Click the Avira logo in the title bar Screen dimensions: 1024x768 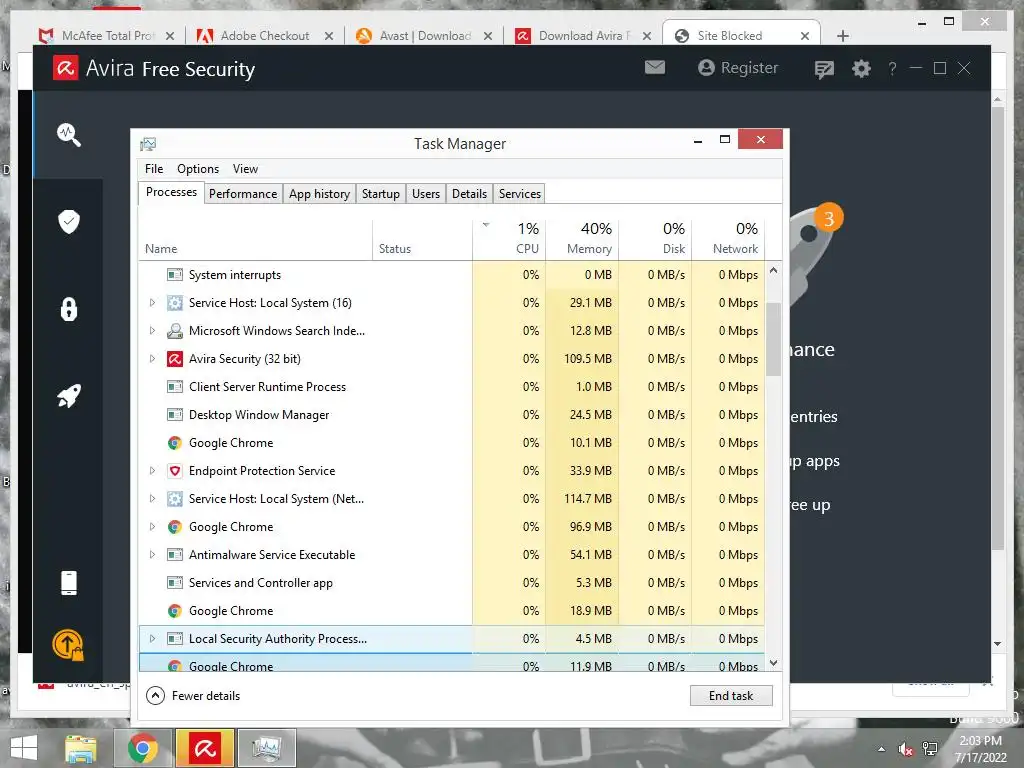point(65,68)
